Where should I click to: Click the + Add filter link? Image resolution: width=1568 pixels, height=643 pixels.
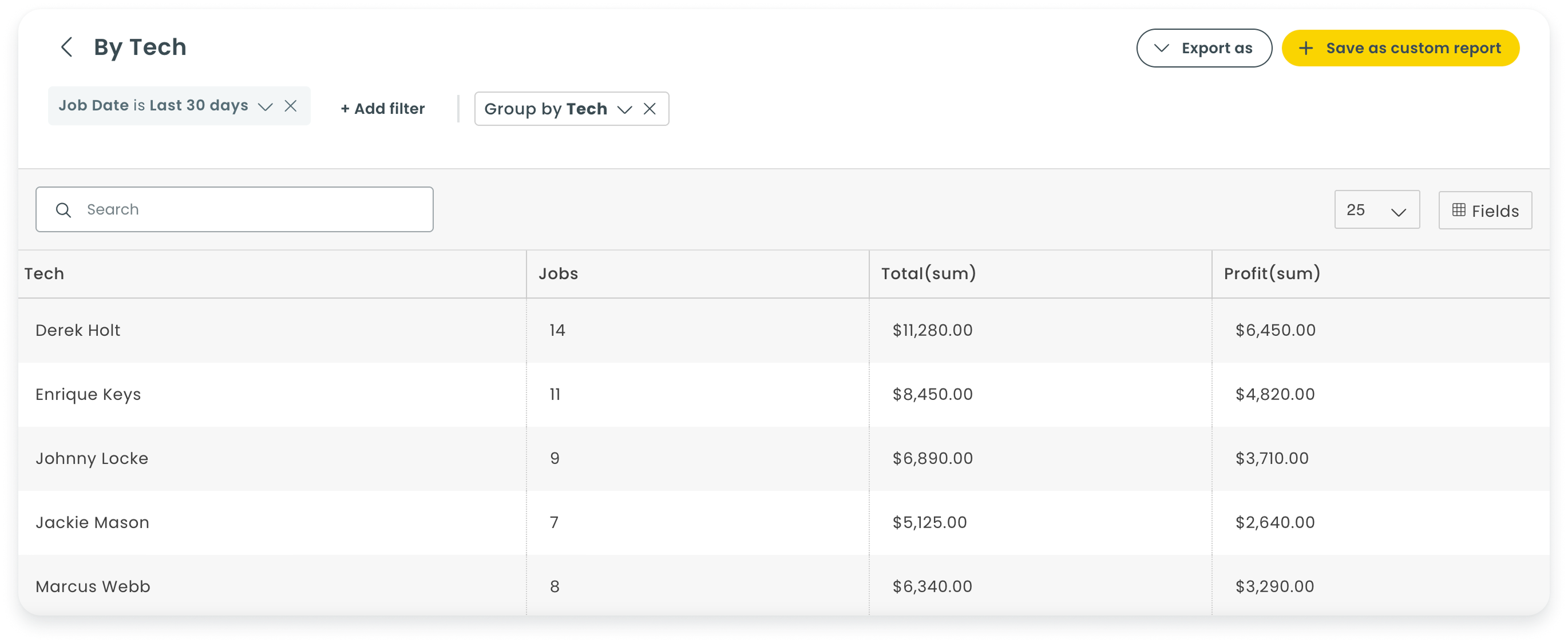(382, 109)
